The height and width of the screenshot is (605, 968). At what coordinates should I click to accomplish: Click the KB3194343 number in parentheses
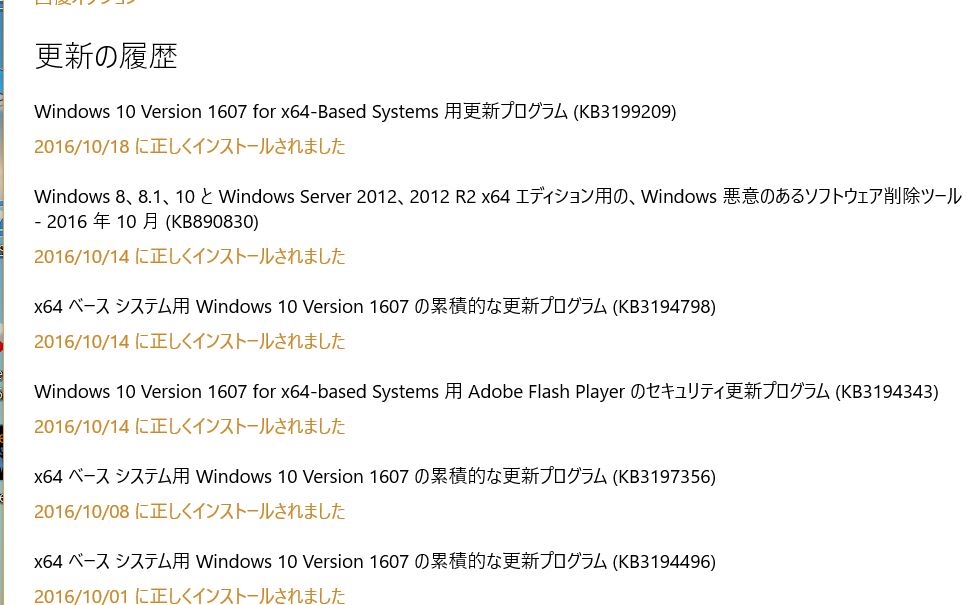coord(887,392)
